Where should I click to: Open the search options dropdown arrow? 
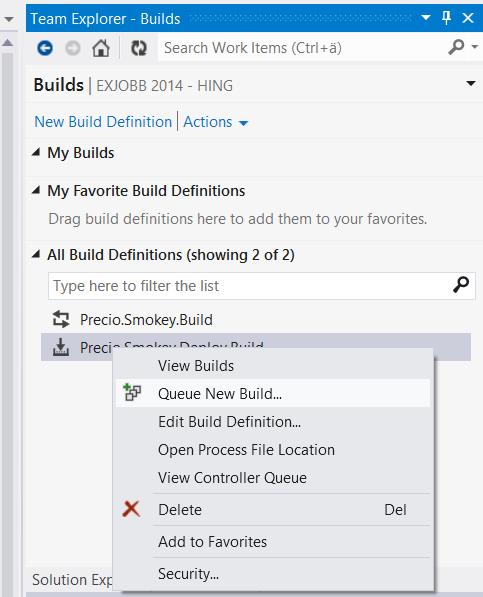475,47
